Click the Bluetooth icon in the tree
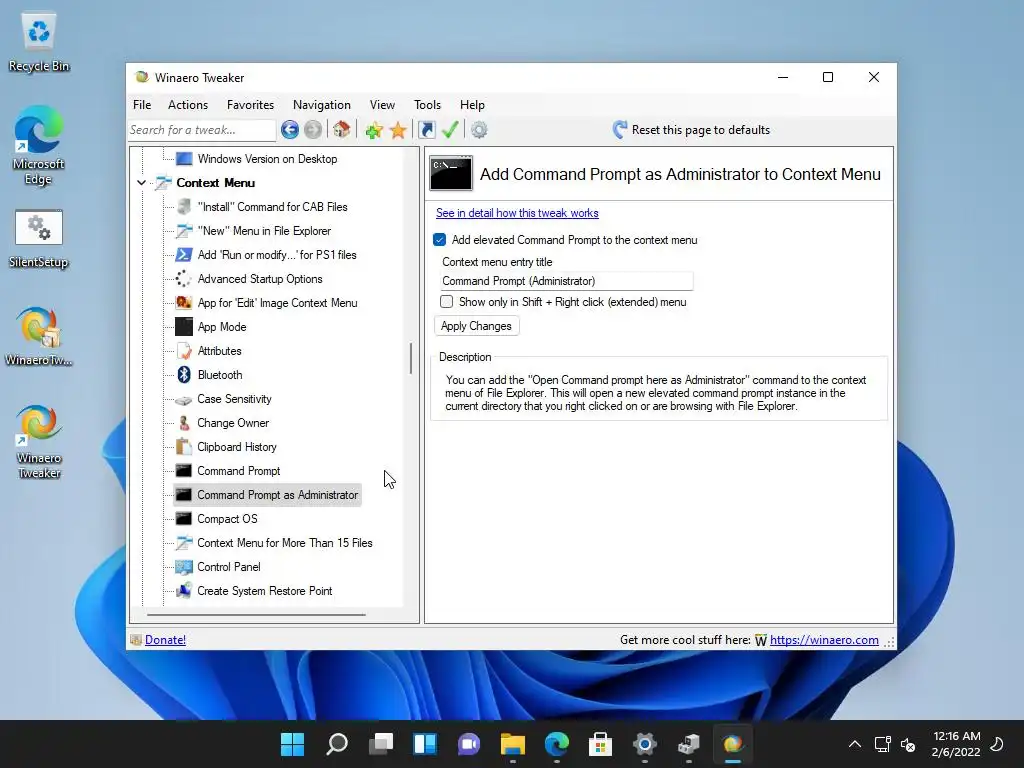The height and width of the screenshot is (768, 1024). click(x=184, y=375)
